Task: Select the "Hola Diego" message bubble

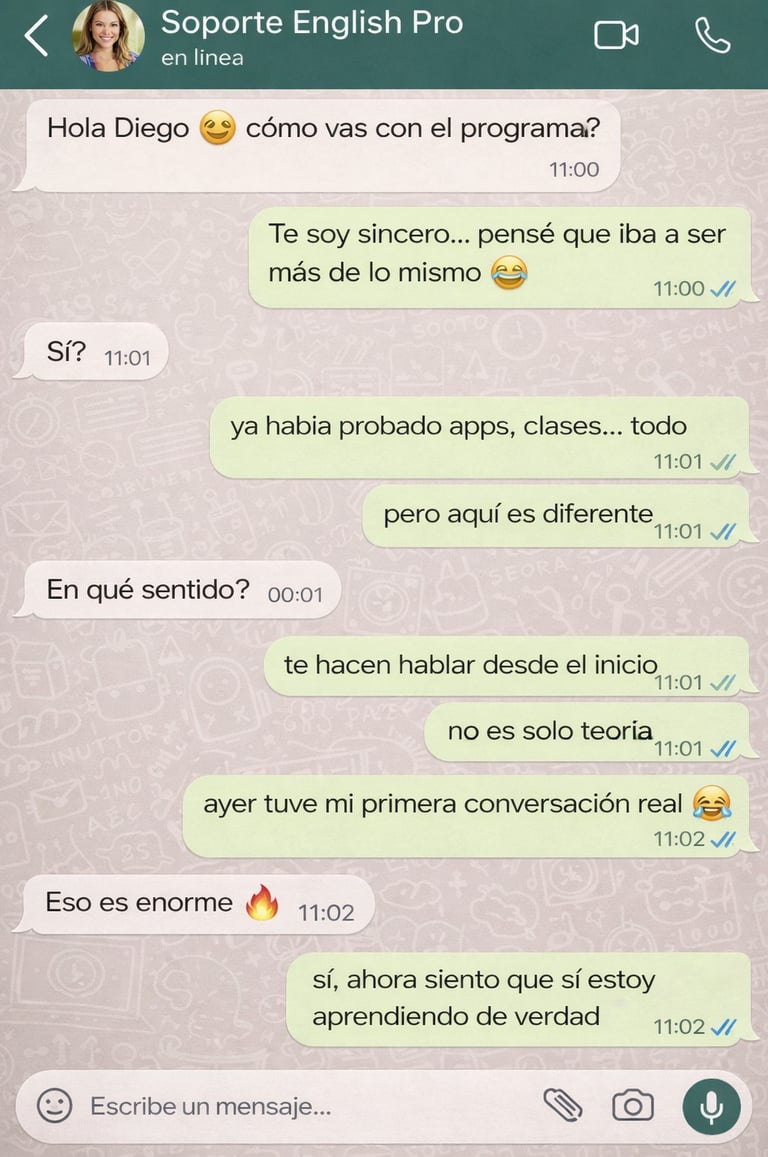Action: (x=319, y=145)
